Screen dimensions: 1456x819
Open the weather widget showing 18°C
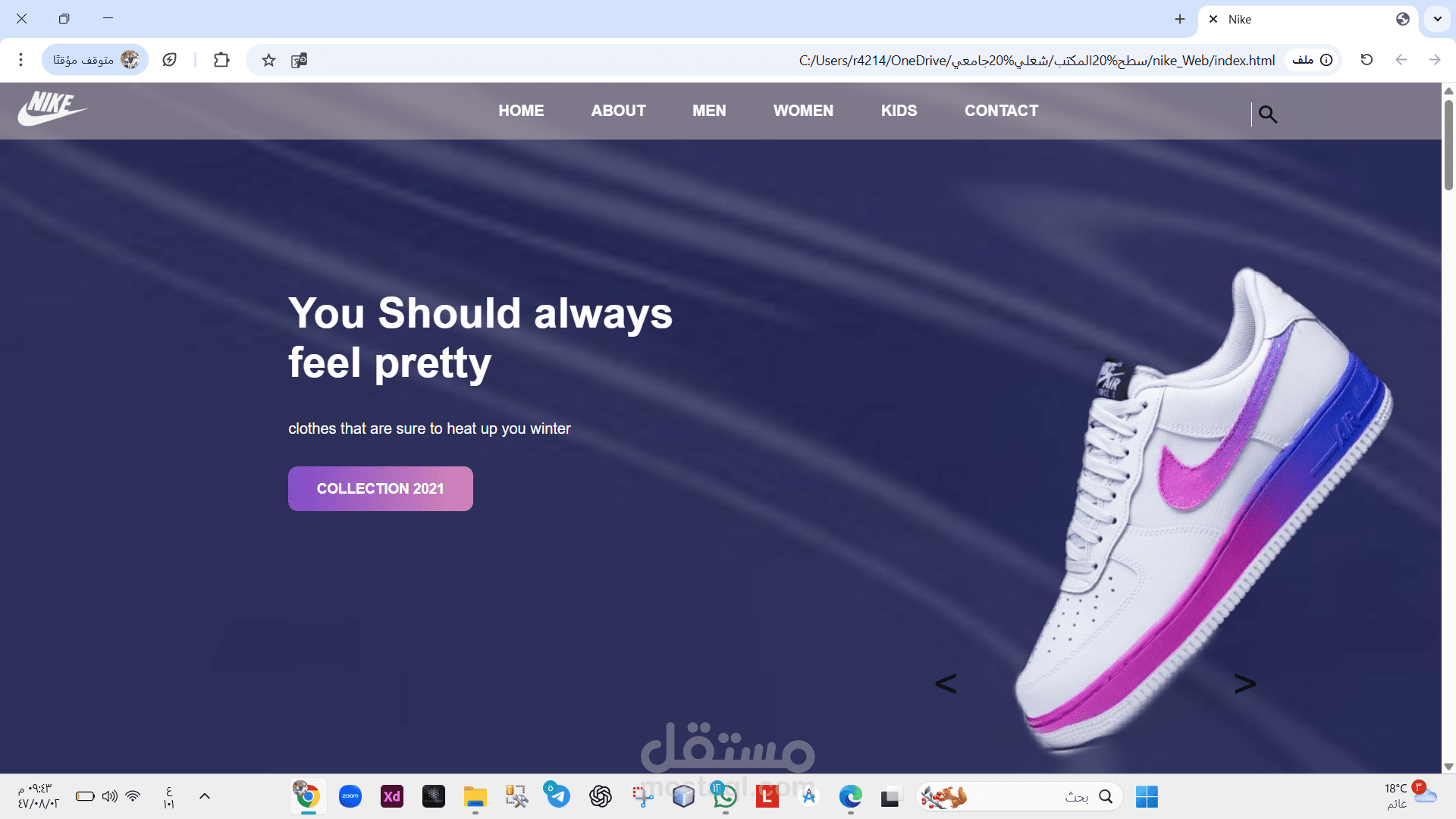(x=1410, y=796)
